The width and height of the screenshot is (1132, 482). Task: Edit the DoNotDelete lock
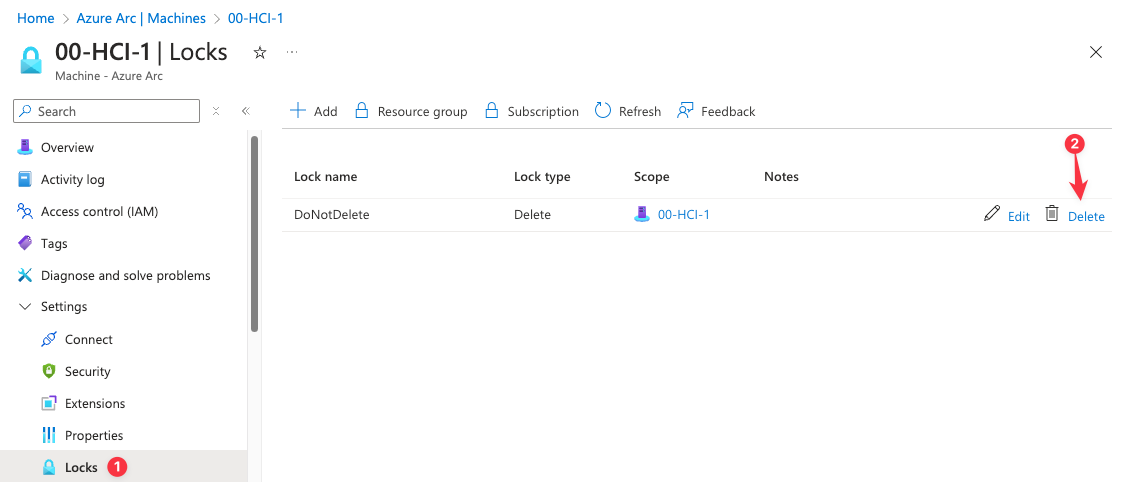point(1019,216)
